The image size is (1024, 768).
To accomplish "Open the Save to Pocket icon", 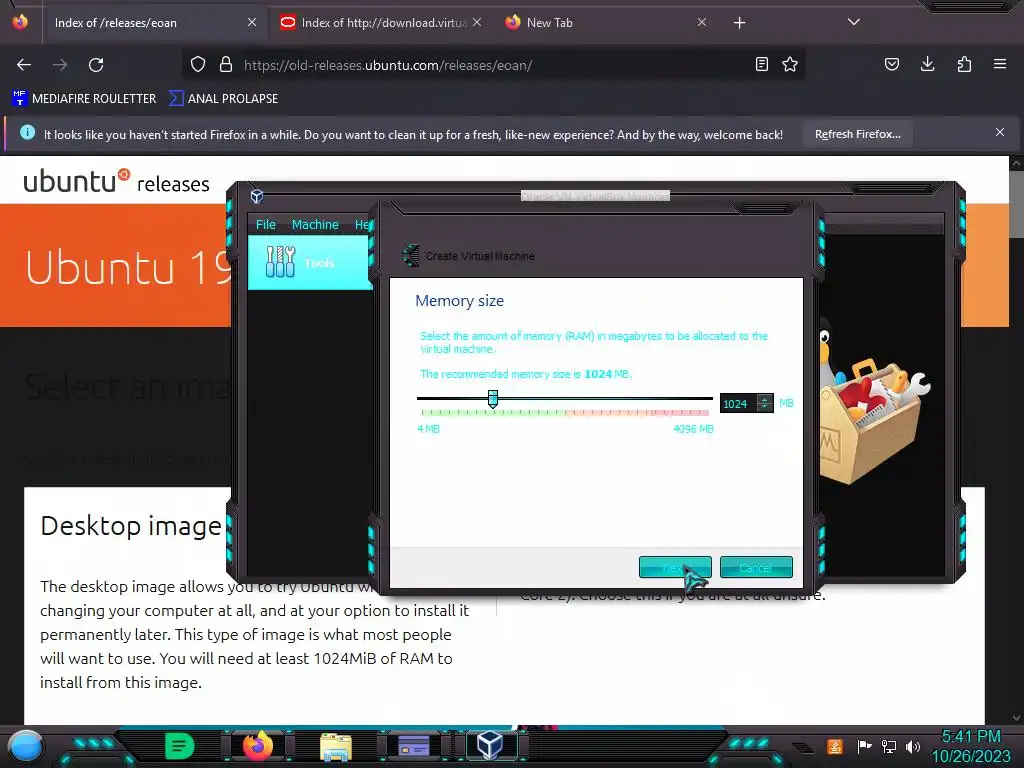I will 892,65.
